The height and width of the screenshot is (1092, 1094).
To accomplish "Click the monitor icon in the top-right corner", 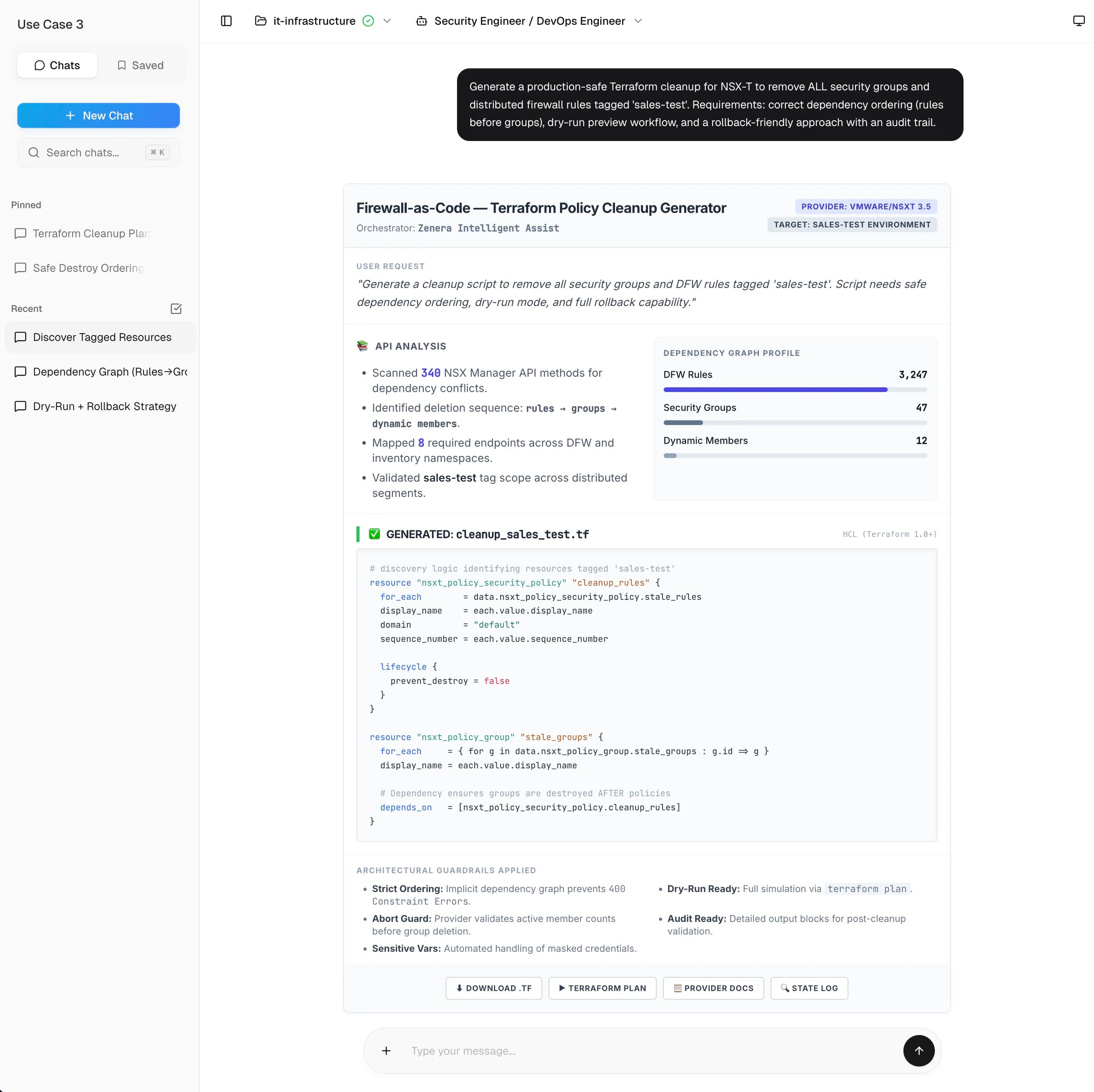I will tap(1078, 20).
